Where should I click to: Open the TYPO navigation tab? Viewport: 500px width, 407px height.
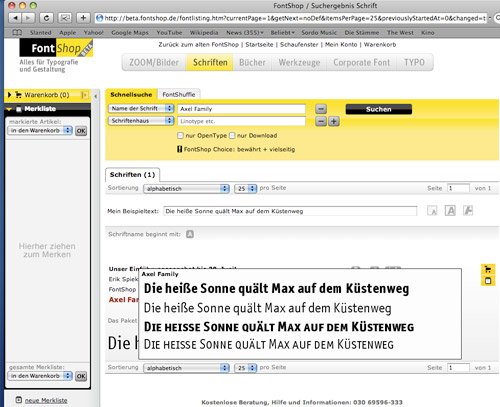coord(414,63)
